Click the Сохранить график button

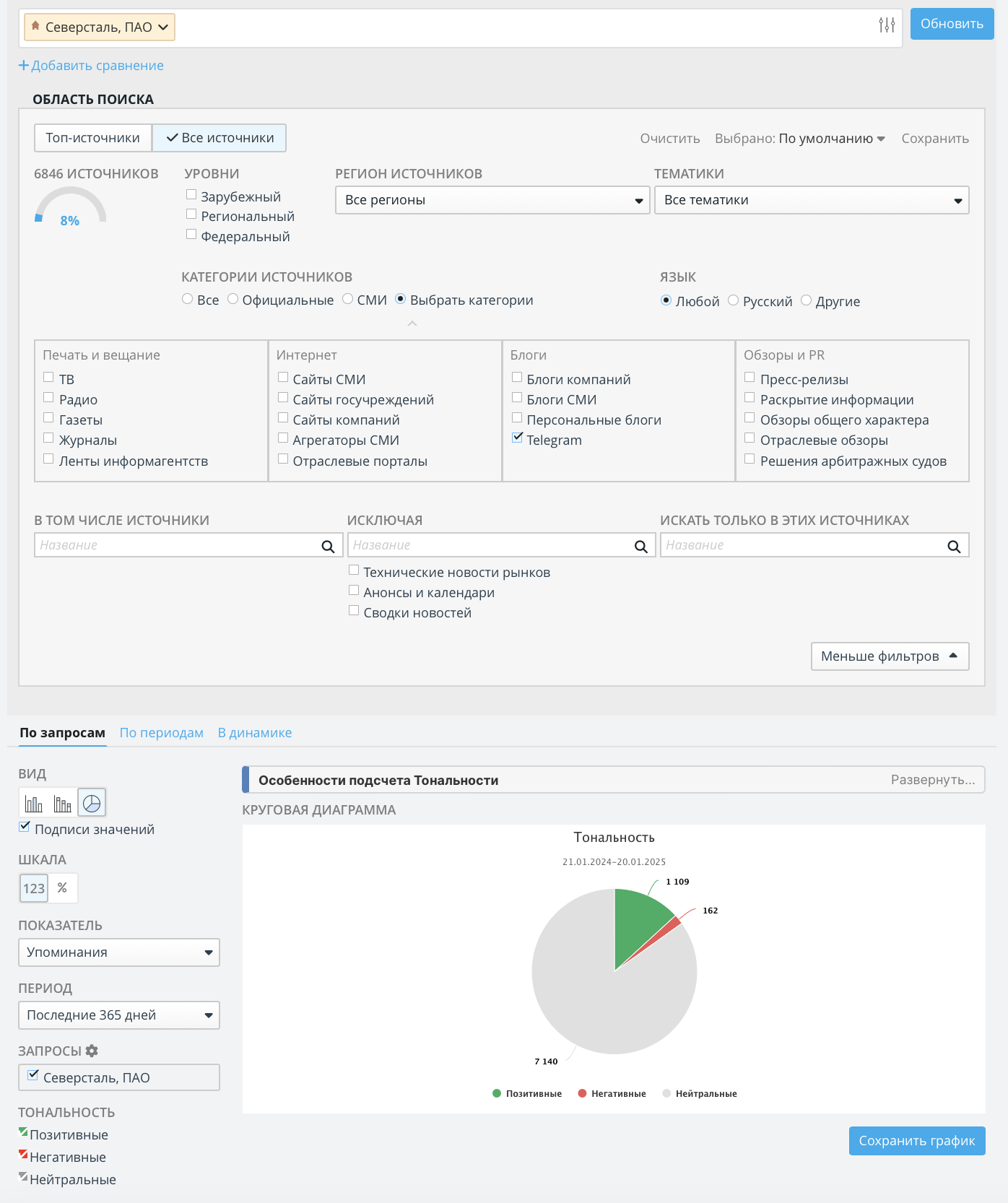pyautogui.click(x=917, y=1141)
